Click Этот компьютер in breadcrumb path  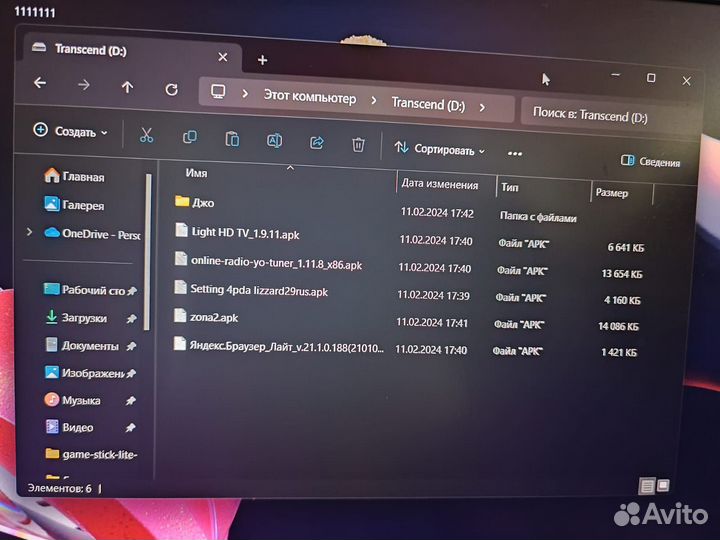point(309,97)
